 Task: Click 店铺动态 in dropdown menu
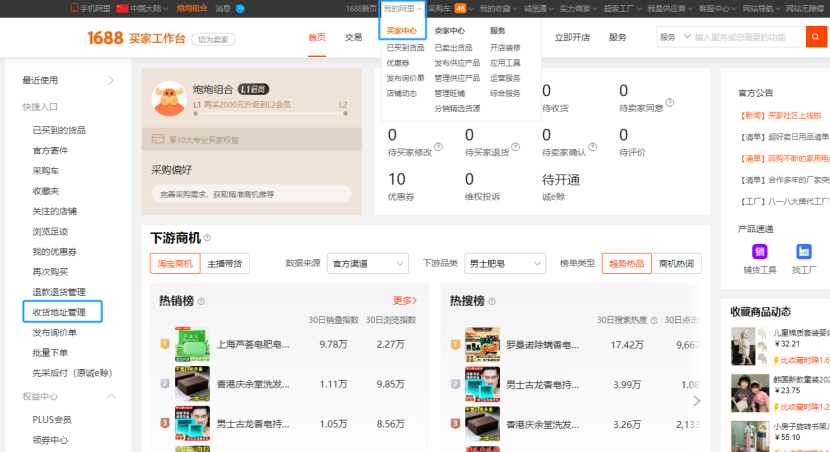pyautogui.click(x=402, y=93)
